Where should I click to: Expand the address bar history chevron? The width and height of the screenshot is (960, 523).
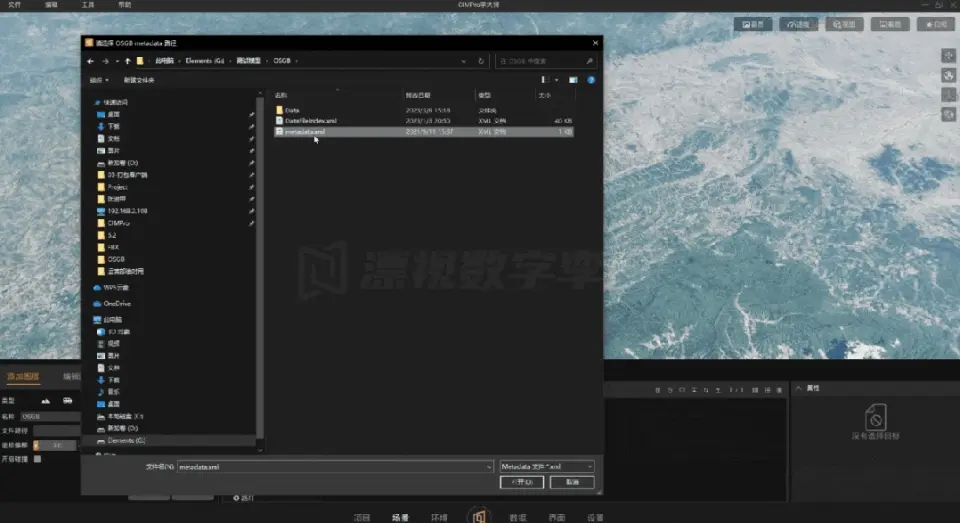pyautogui.click(x=463, y=61)
